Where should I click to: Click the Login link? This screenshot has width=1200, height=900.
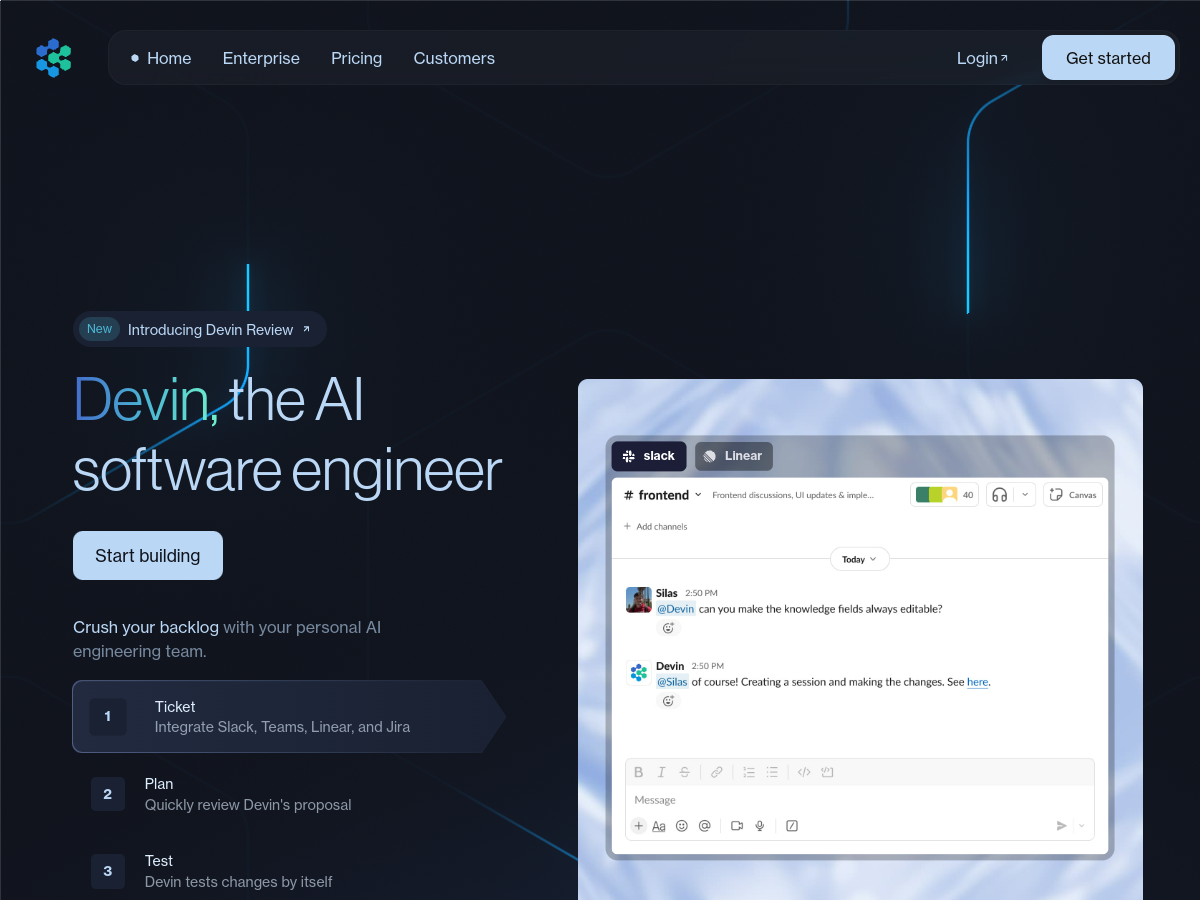click(x=982, y=58)
